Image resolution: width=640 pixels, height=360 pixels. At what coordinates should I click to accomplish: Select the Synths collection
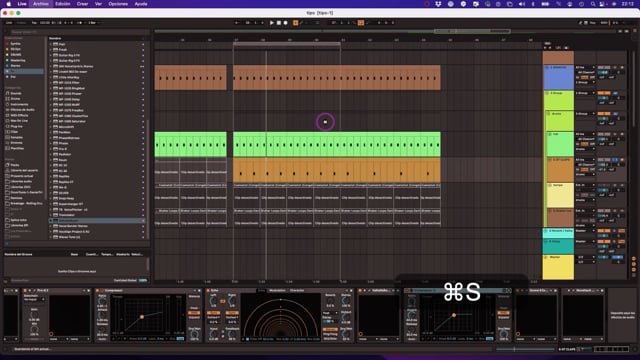pos(16,44)
